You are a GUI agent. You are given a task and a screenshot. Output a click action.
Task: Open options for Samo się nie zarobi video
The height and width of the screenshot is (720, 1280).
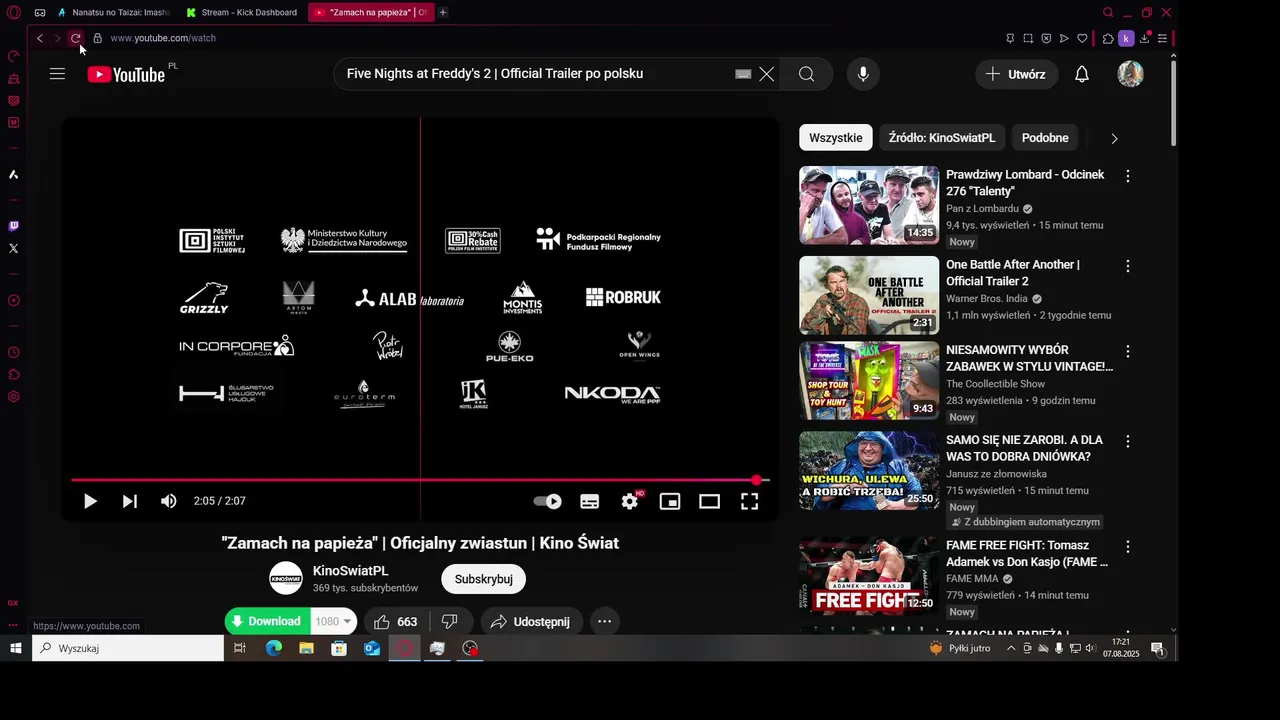tap(1128, 441)
